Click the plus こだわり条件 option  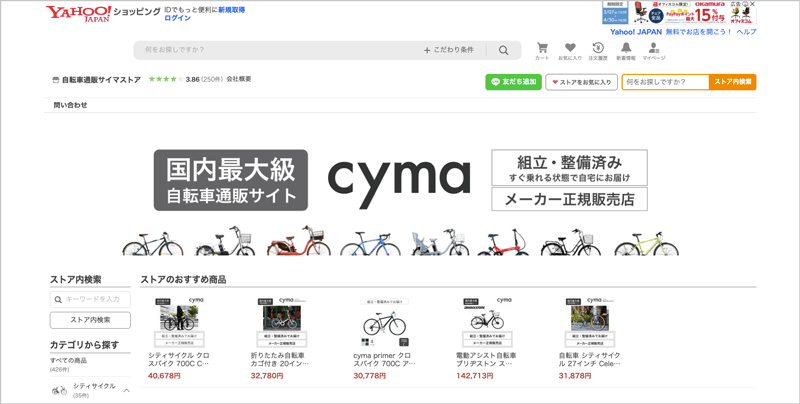[x=448, y=50]
